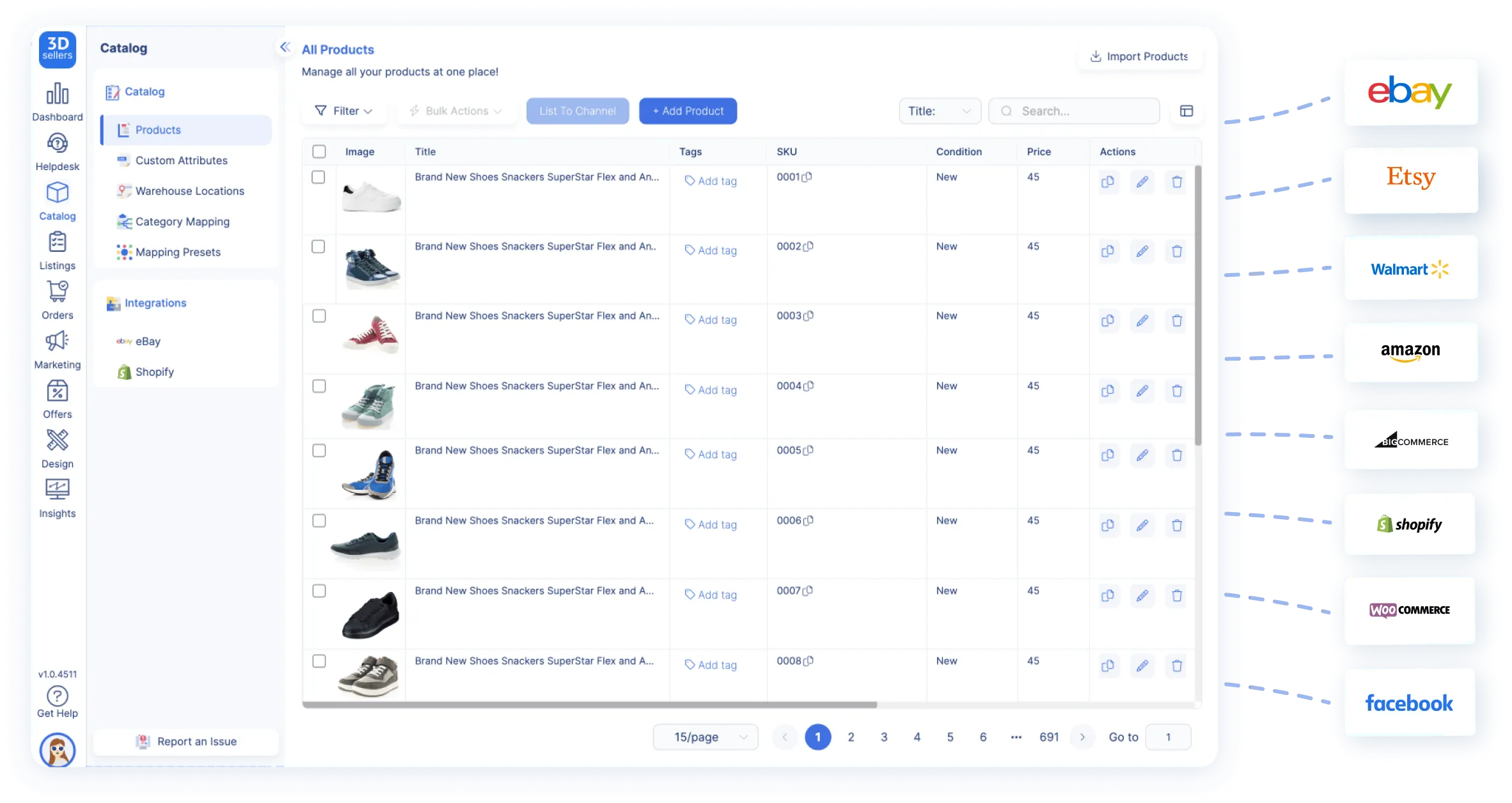The image size is (1512, 803).
Task: Open the Insights icon
Action: [57, 490]
